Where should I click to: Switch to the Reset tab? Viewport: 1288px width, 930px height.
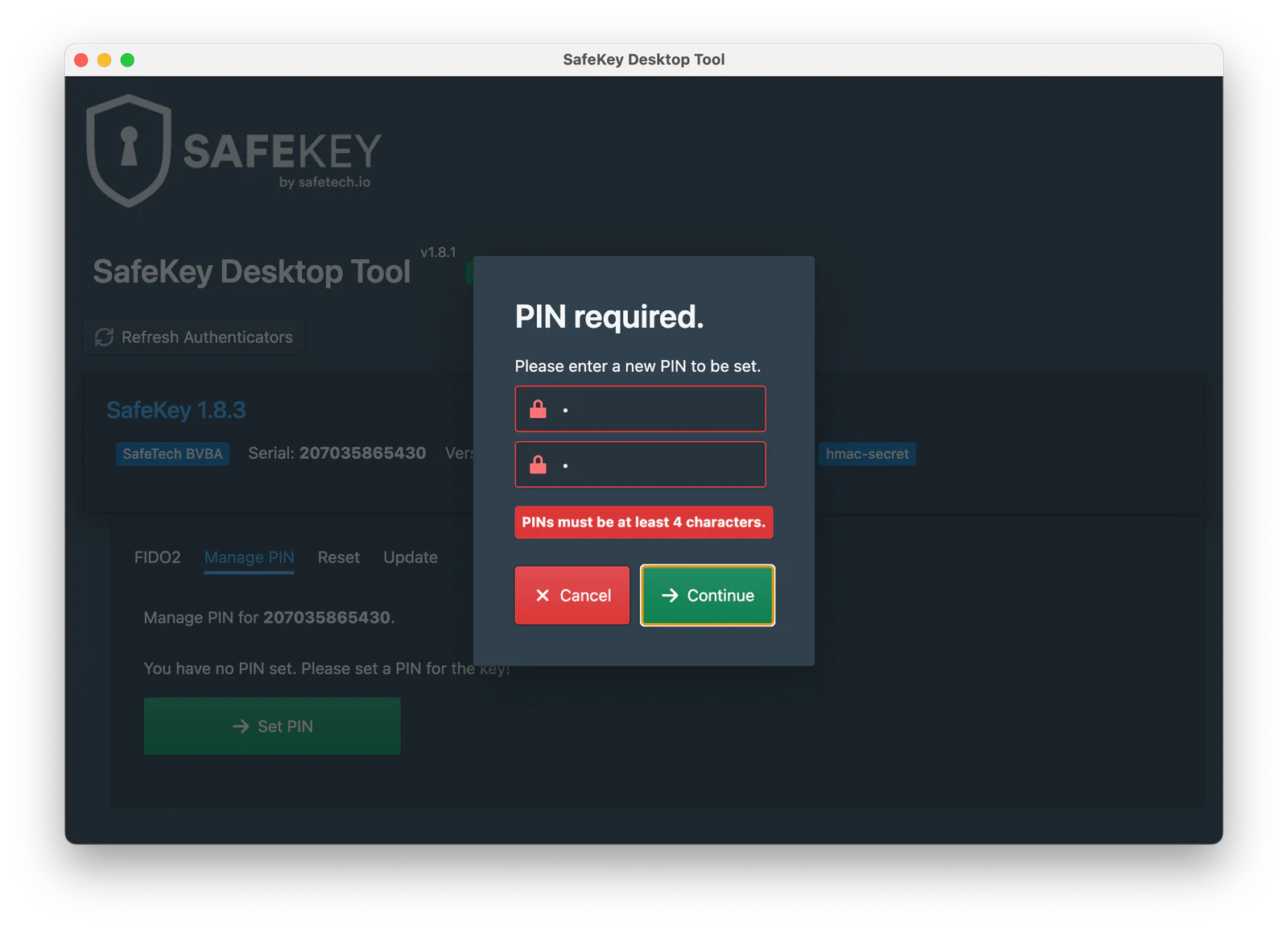click(x=338, y=557)
